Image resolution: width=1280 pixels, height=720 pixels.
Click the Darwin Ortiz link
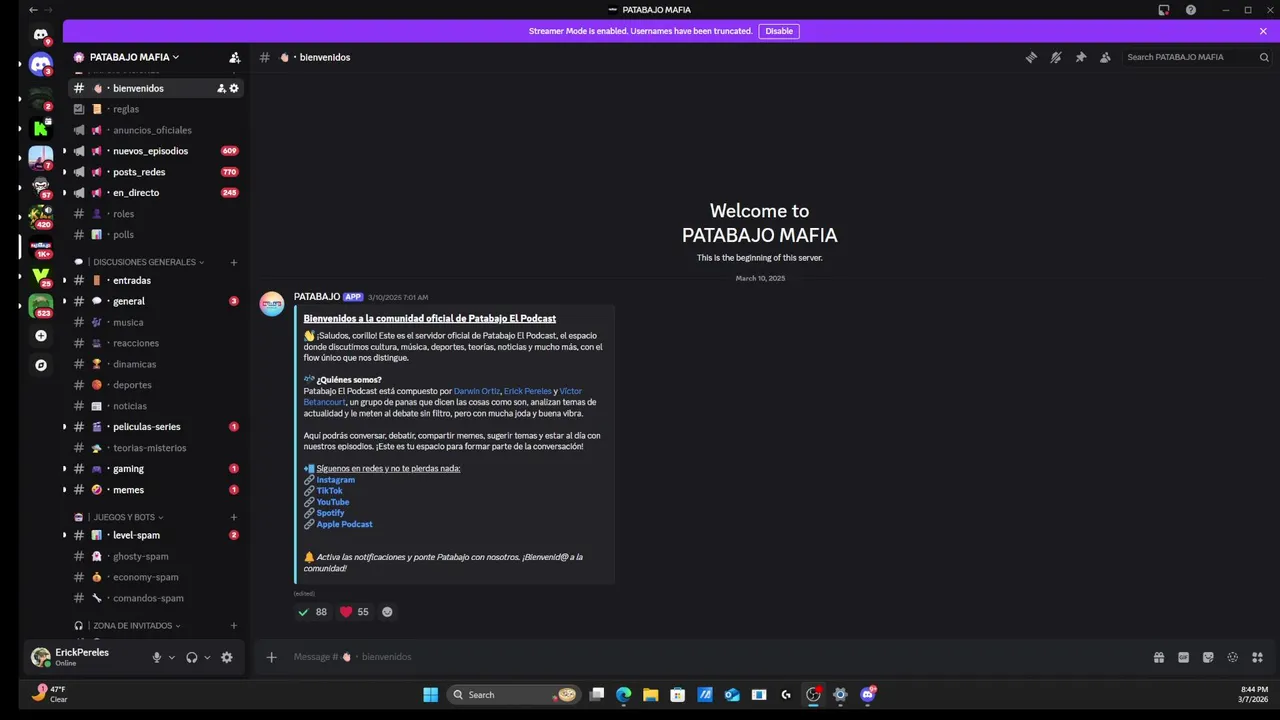tap(477, 391)
